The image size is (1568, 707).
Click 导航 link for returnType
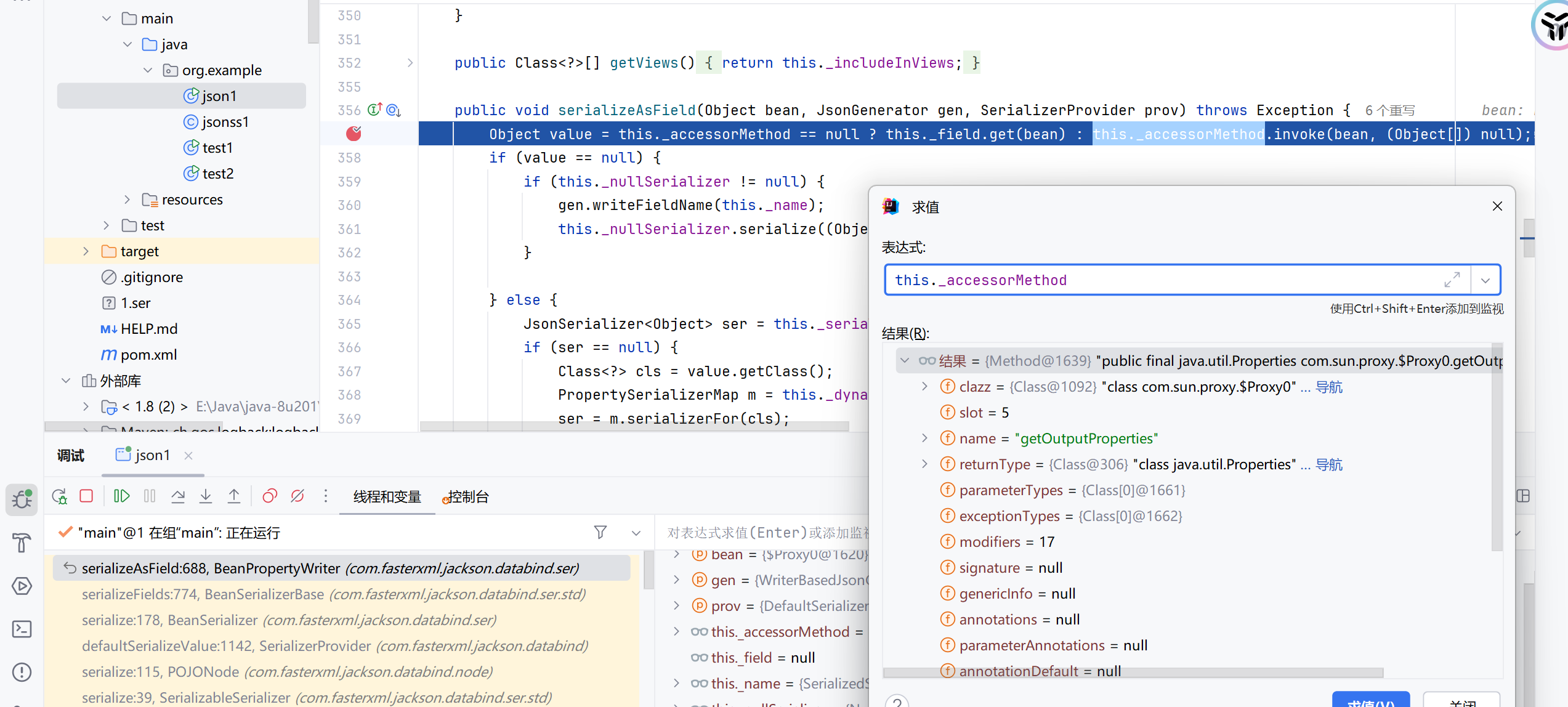(x=1329, y=464)
